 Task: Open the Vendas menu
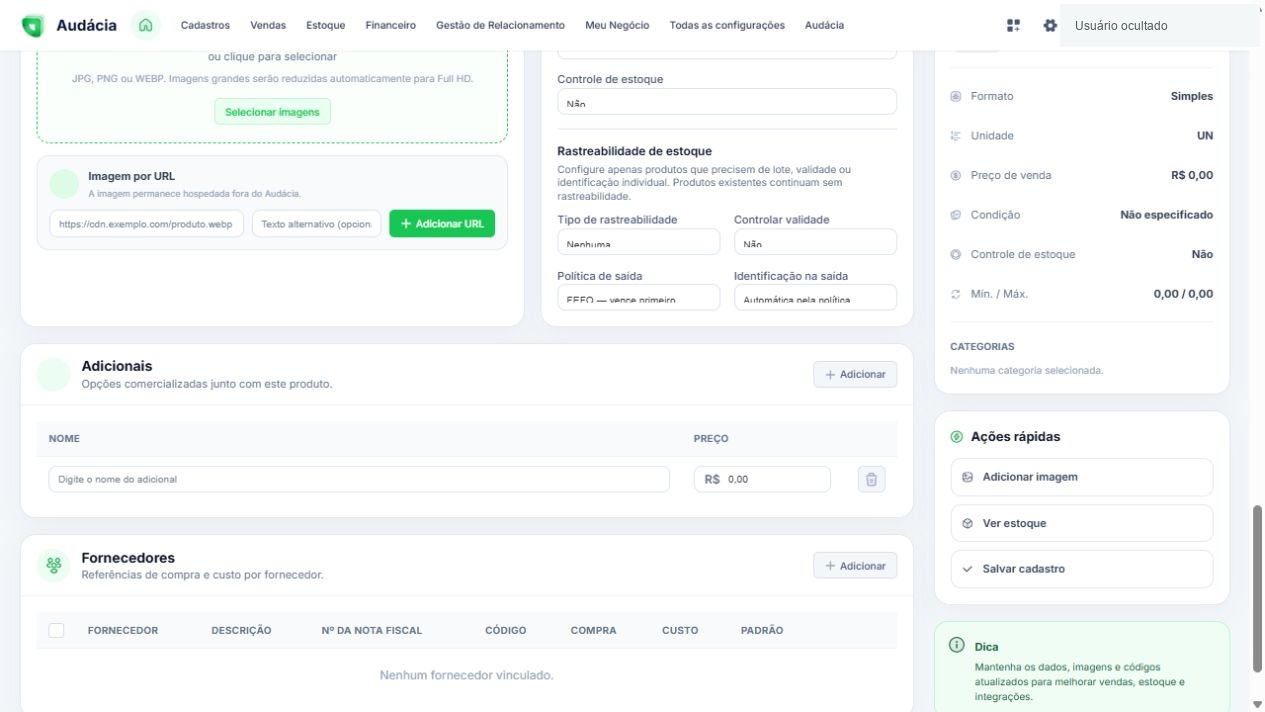coord(268,25)
